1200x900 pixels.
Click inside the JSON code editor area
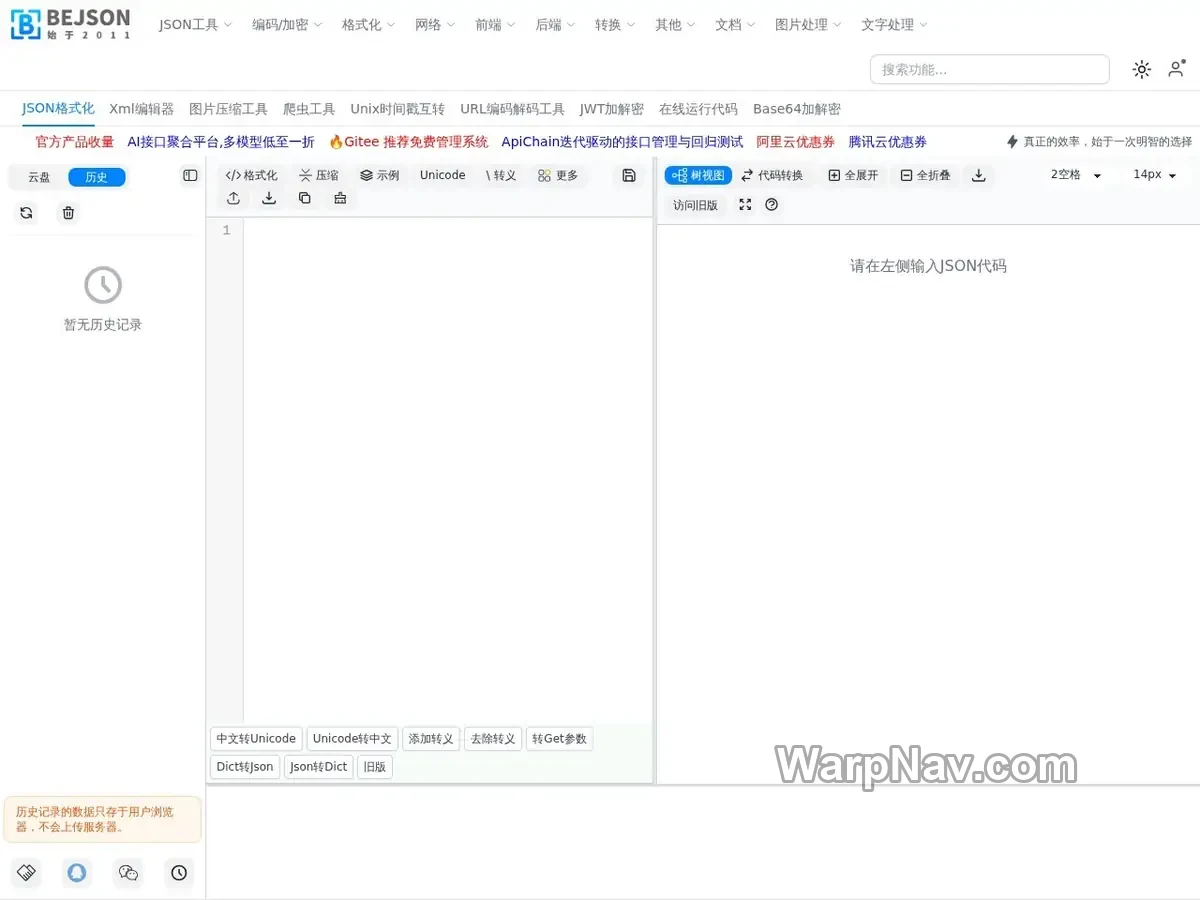(x=448, y=470)
